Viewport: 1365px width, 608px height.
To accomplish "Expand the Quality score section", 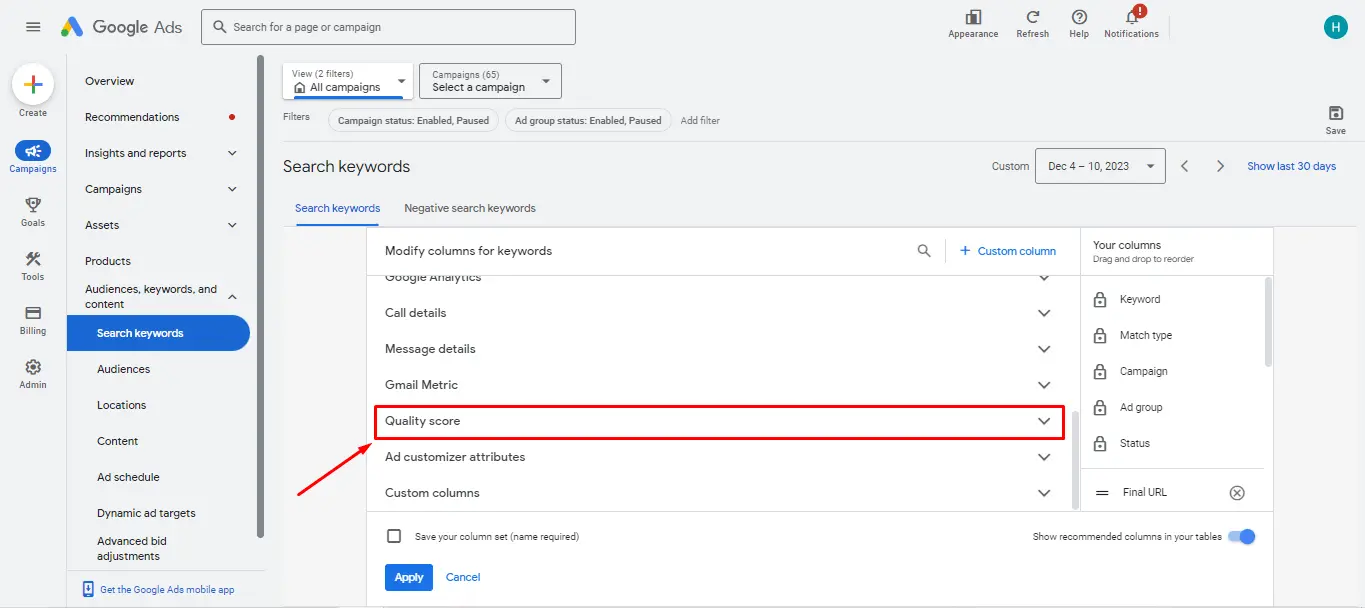I will click(x=1044, y=421).
